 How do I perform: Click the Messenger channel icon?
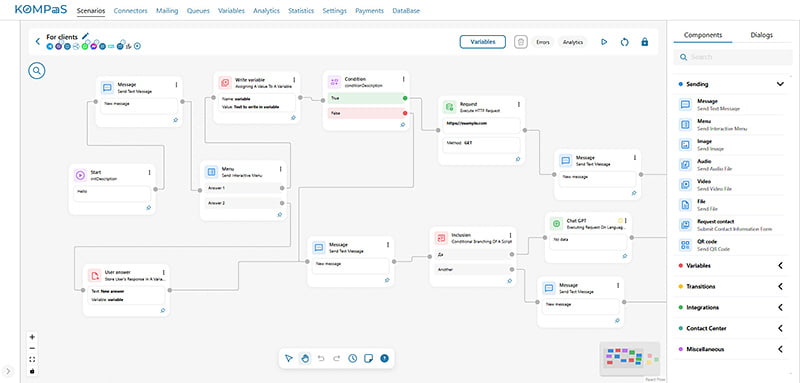pos(94,46)
